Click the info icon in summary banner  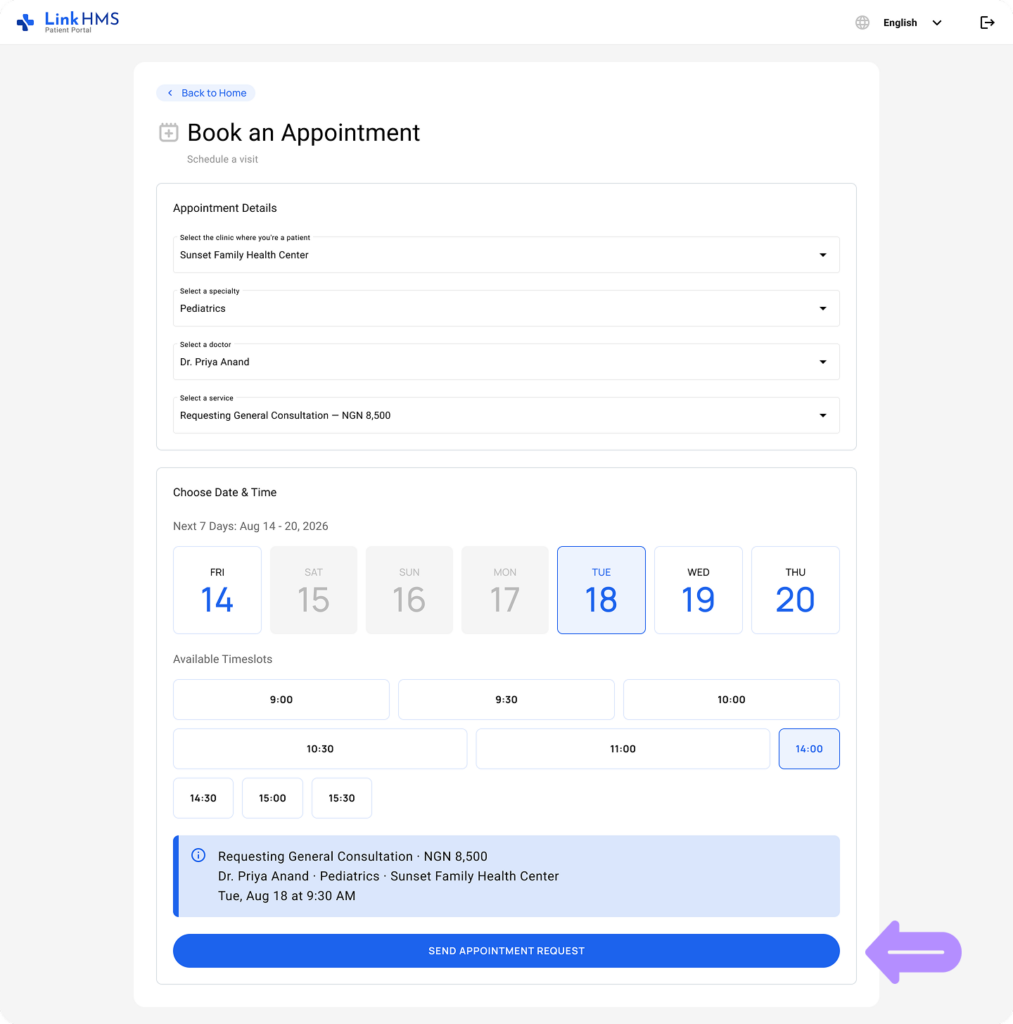point(199,855)
